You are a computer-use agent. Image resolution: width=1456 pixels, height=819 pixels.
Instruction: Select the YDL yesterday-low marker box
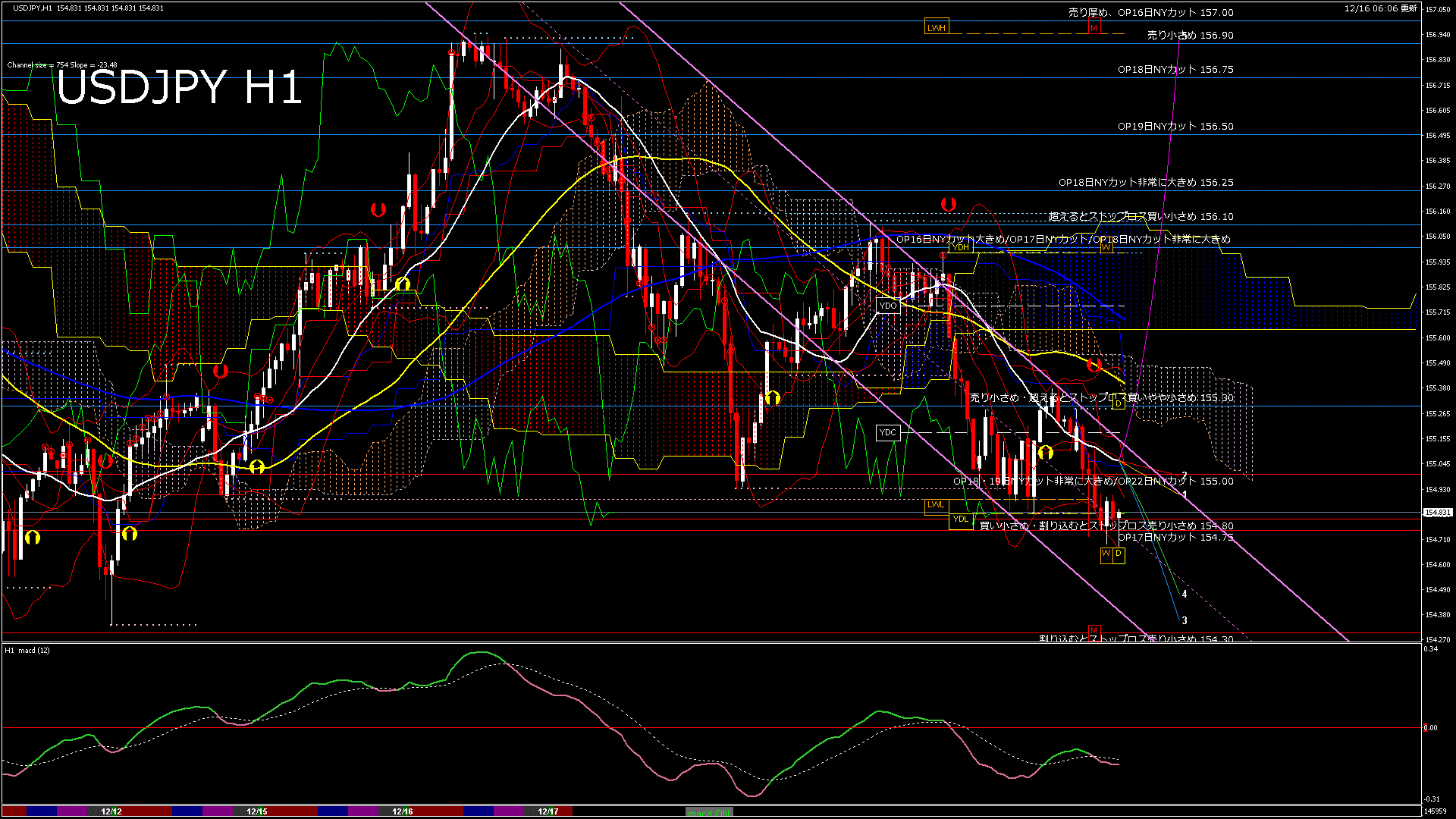tap(960, 519)
